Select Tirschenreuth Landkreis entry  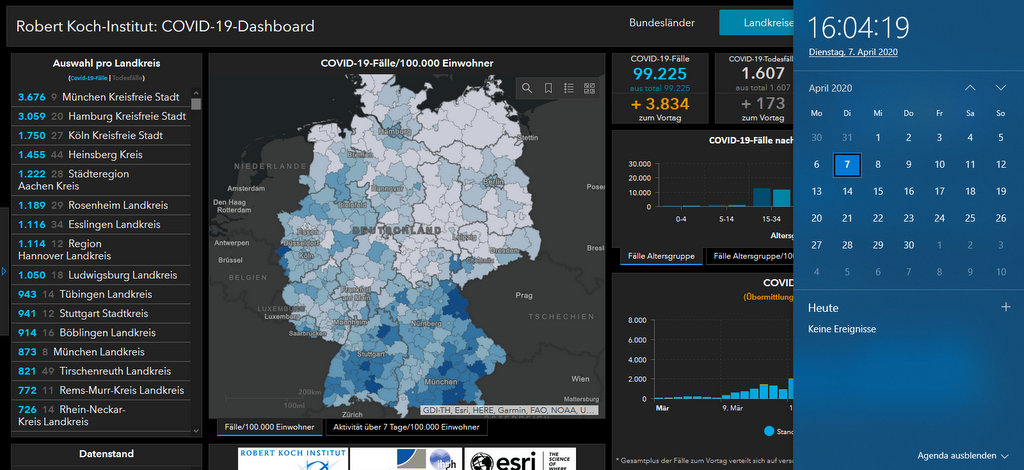click(x=101, y=371)
